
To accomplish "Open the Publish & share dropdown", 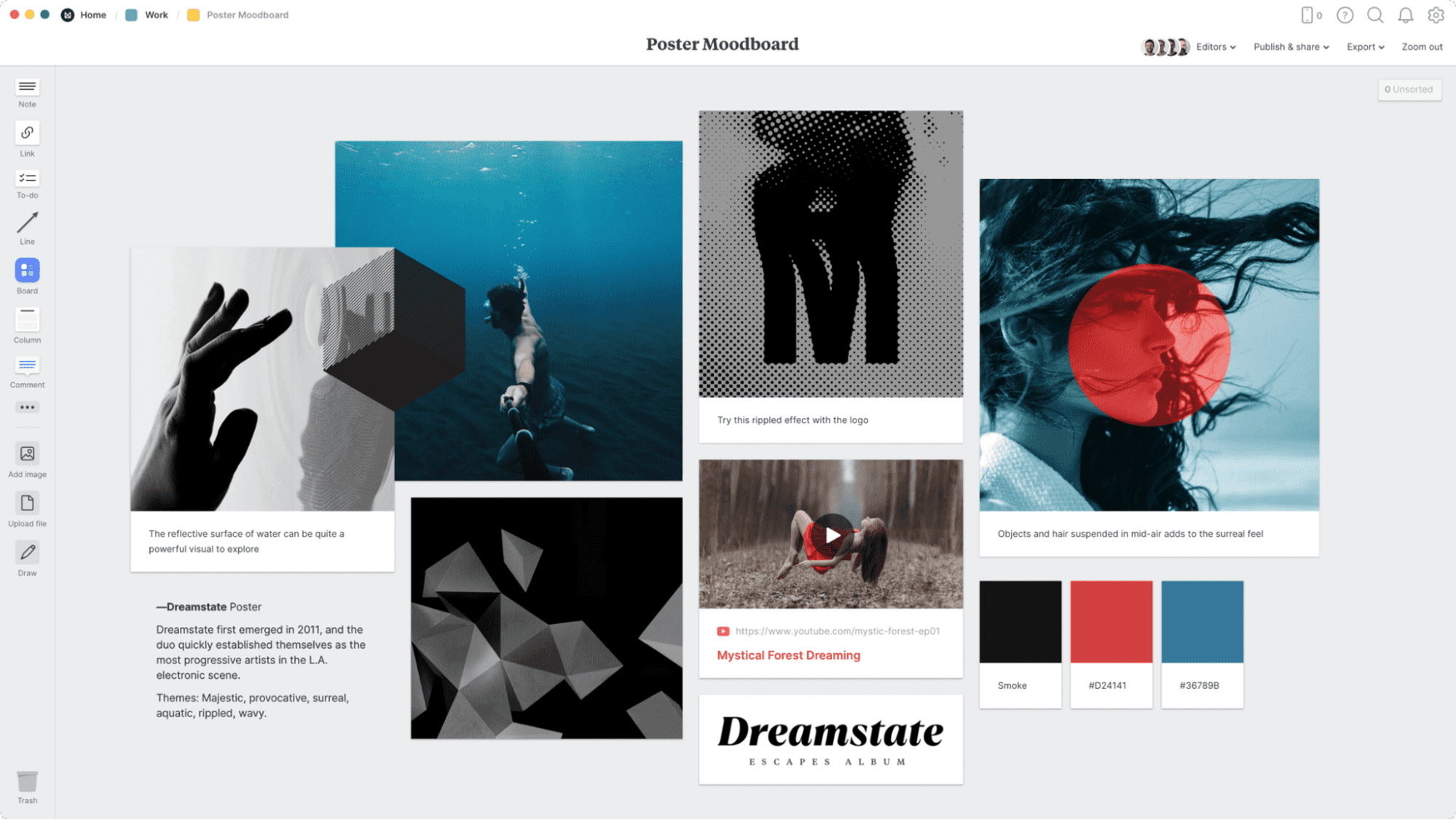I will click(1290, 46).
